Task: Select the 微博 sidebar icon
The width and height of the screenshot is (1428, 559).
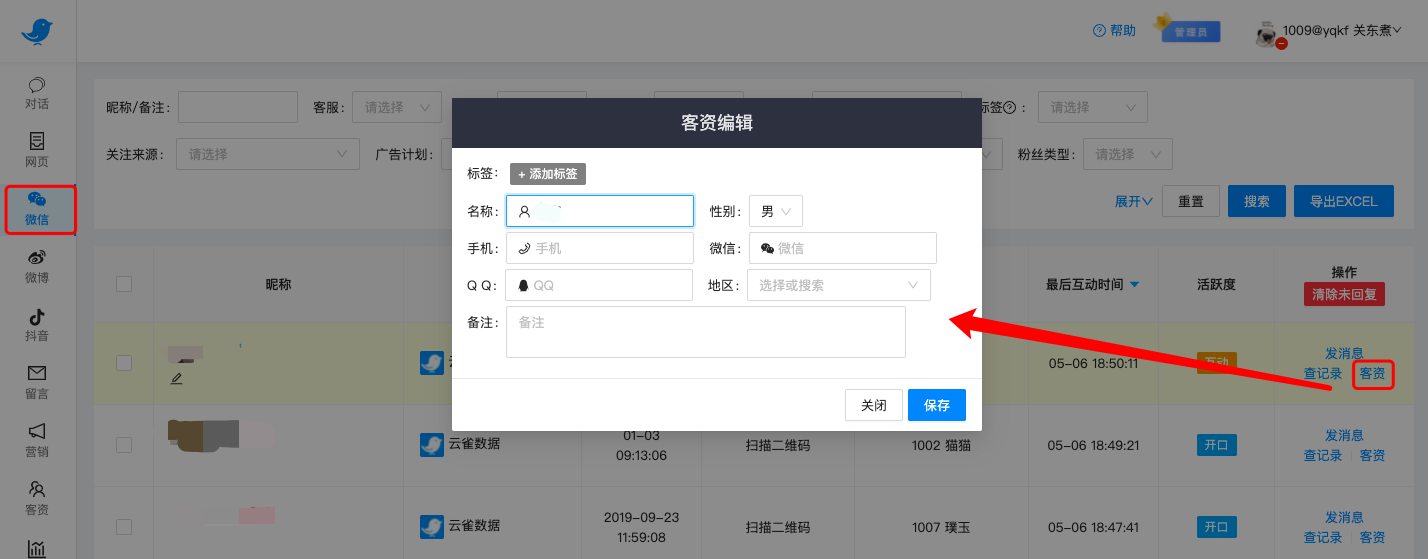Action: tap(37, 258)
